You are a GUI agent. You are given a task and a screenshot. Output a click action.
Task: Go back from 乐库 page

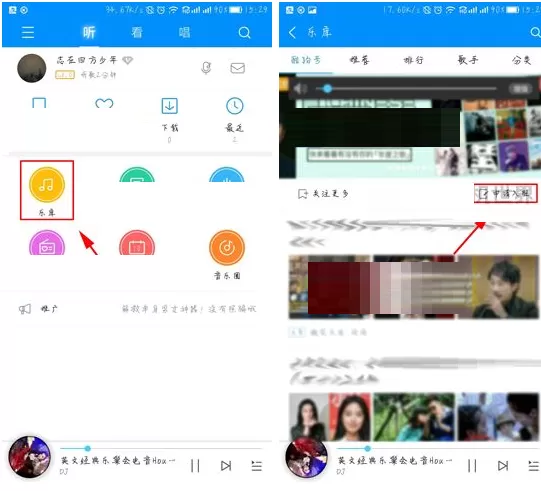(x=292, y=32)
